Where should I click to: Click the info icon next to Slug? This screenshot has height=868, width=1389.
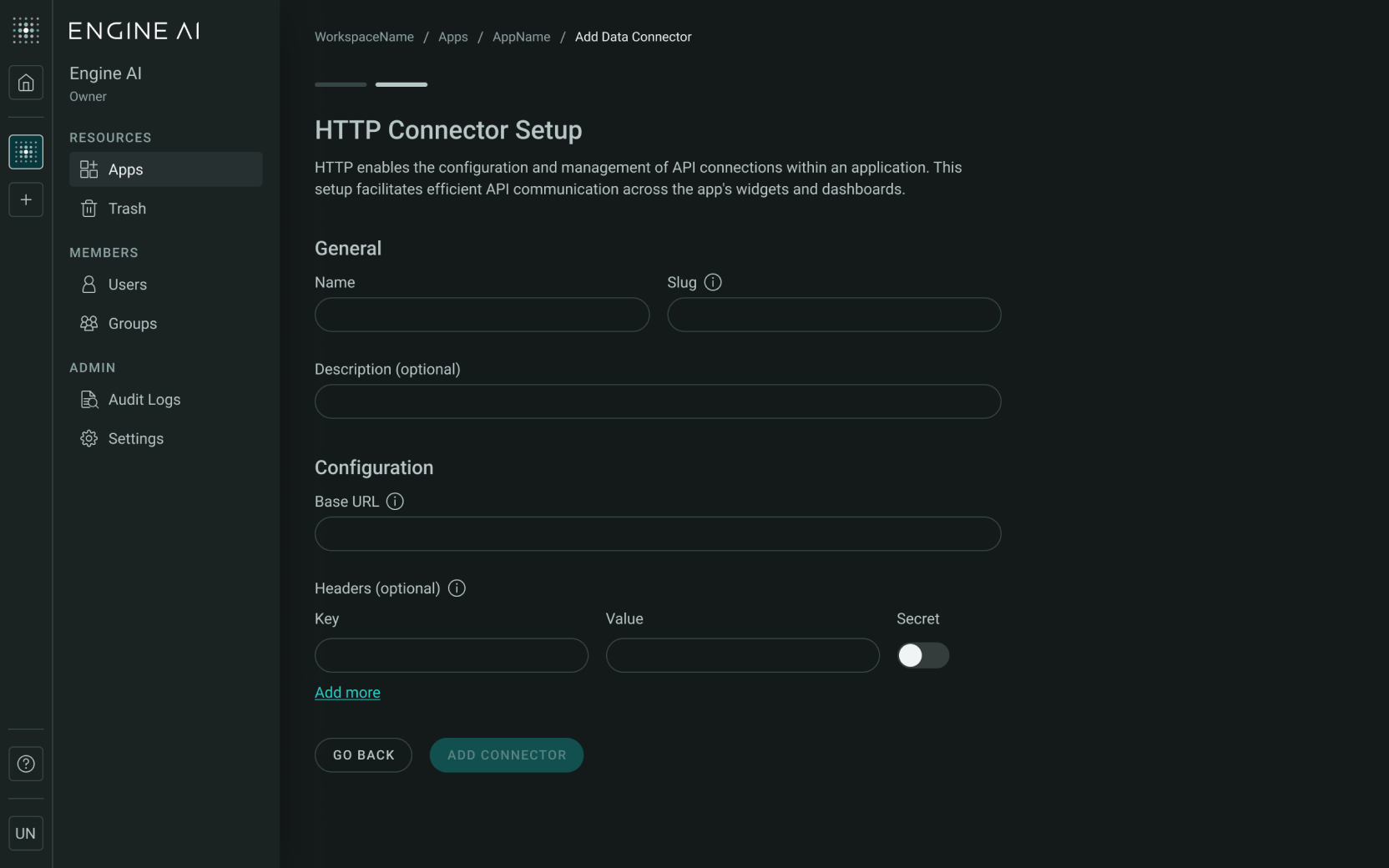coord(714,282)
